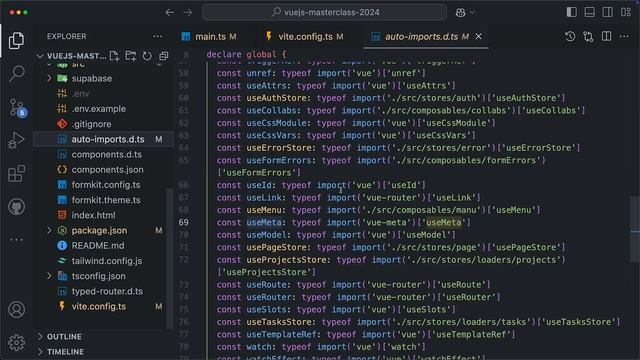Screen dimensions: 640x360
Task: Click the explorer panel scrollbar
Action: point(170,258)
